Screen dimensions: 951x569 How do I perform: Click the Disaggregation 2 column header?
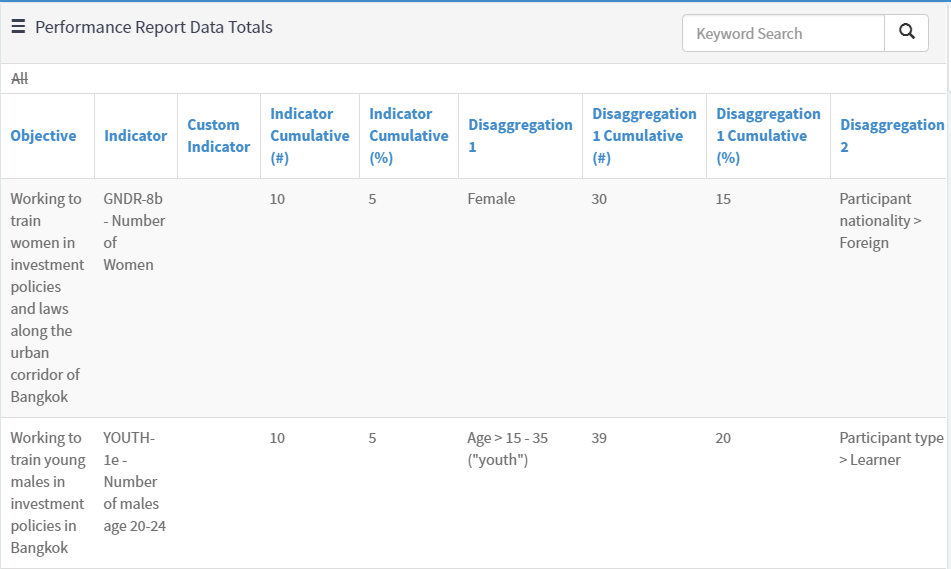tap(891, 136)
